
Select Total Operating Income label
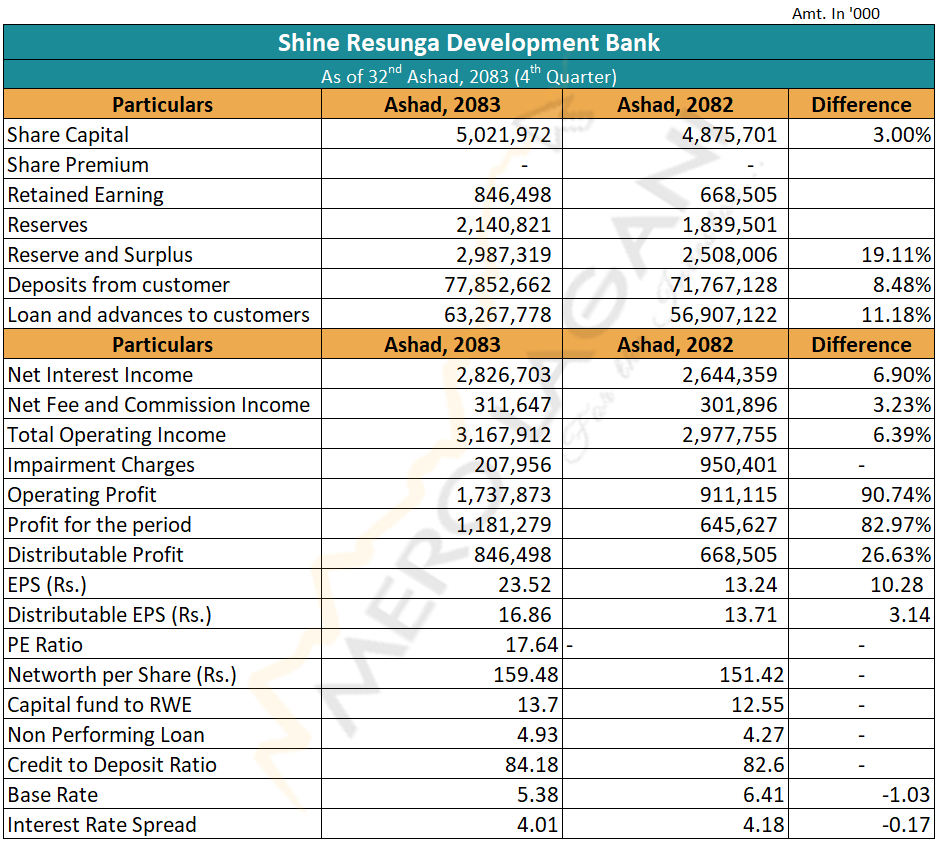116,434
